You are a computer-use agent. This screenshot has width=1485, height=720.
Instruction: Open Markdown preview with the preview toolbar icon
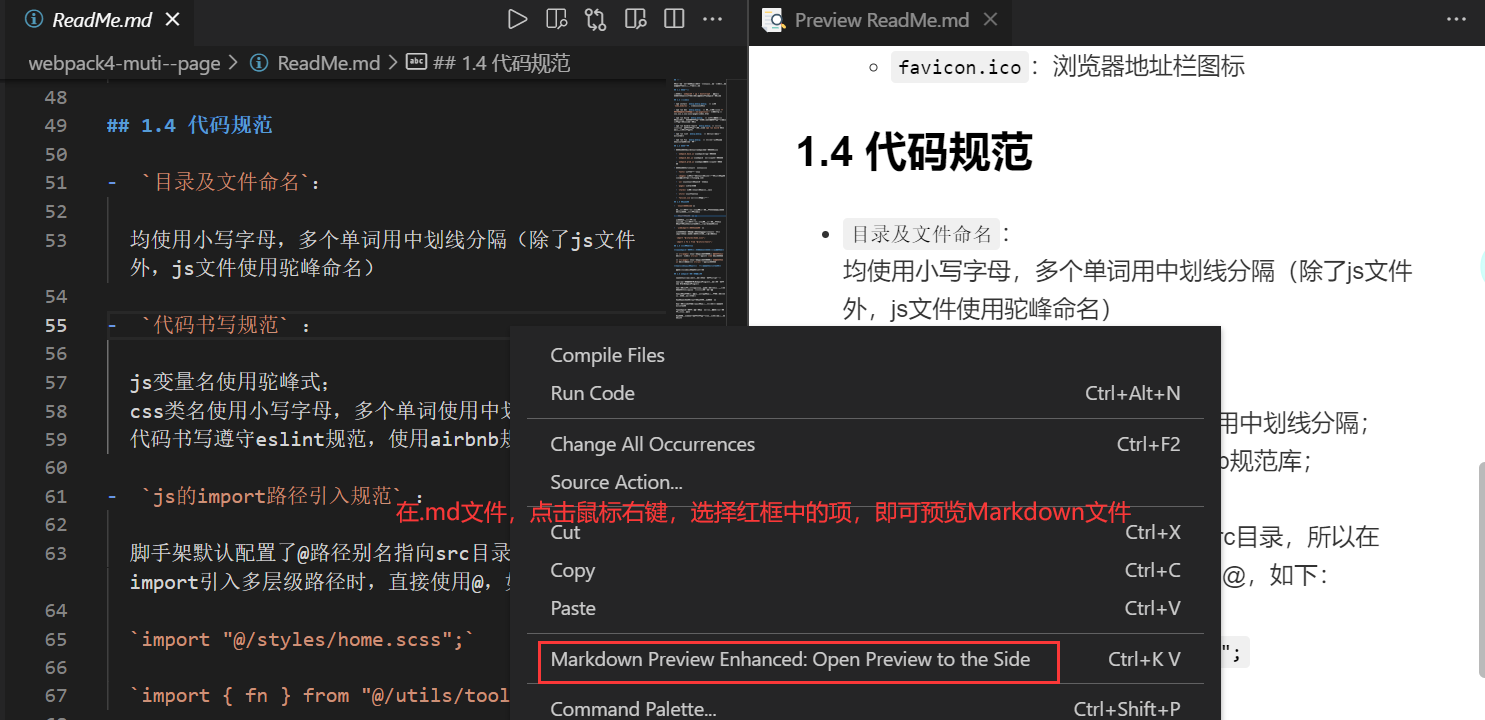[x=555, y=18]
